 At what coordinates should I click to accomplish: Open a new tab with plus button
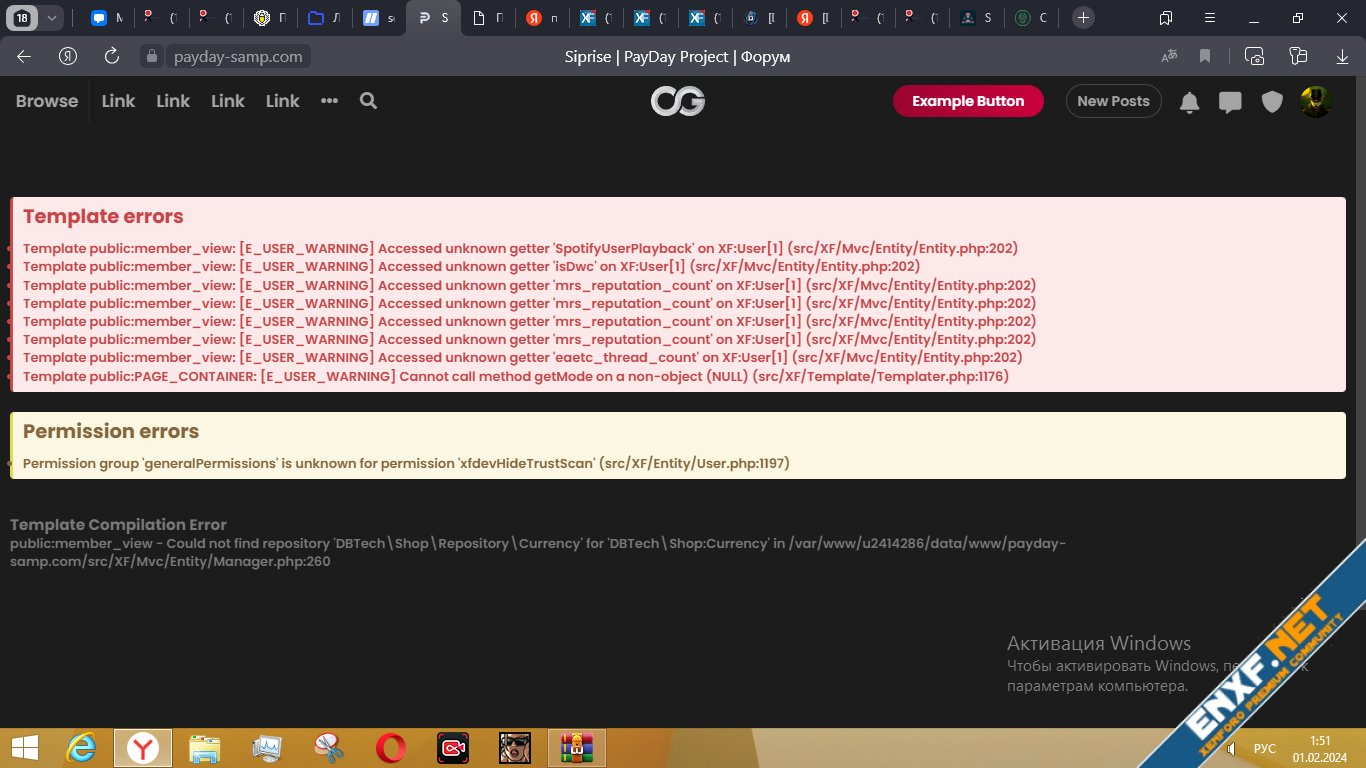point(1083,18)
